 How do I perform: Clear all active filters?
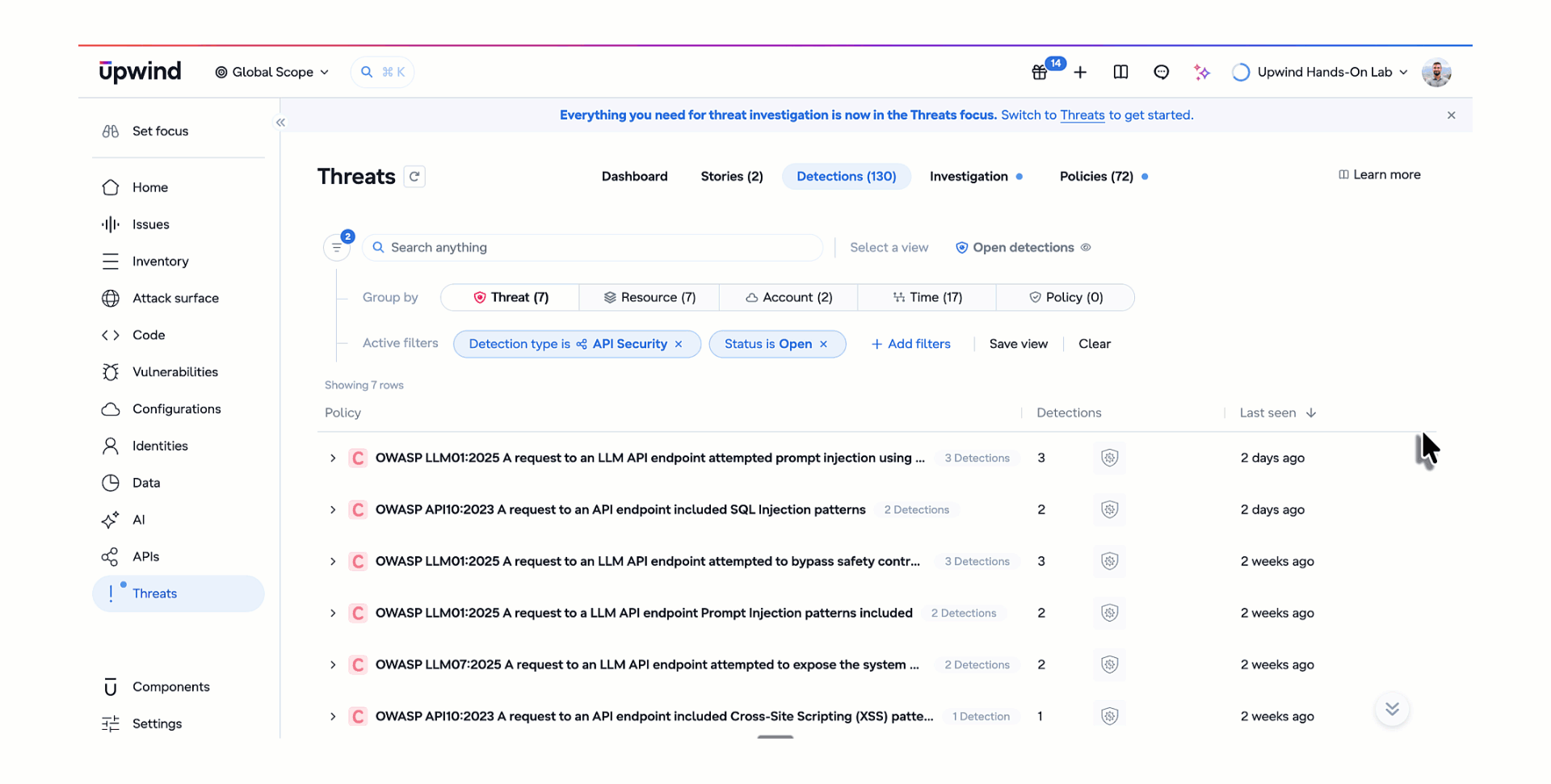1095,344
